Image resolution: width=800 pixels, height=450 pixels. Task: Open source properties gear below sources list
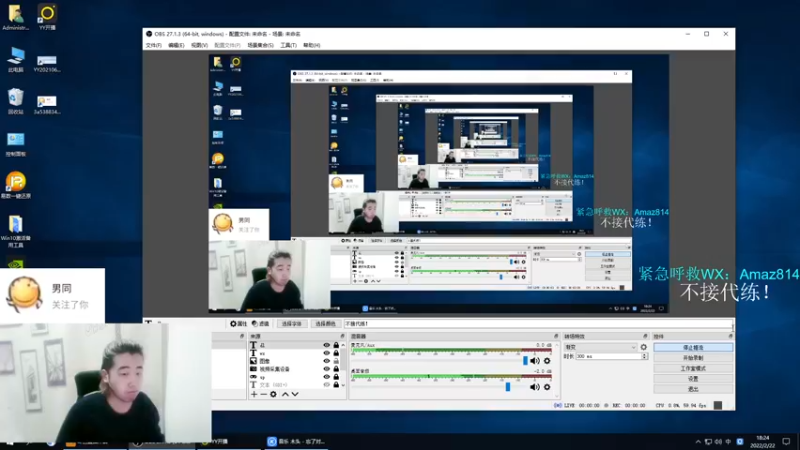pyautogui.click(x=273, y=394)
